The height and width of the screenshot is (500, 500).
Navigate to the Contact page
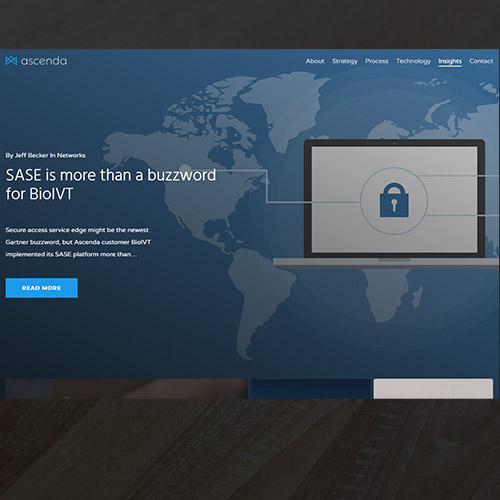pyautogui.click(x=481, y=61)
